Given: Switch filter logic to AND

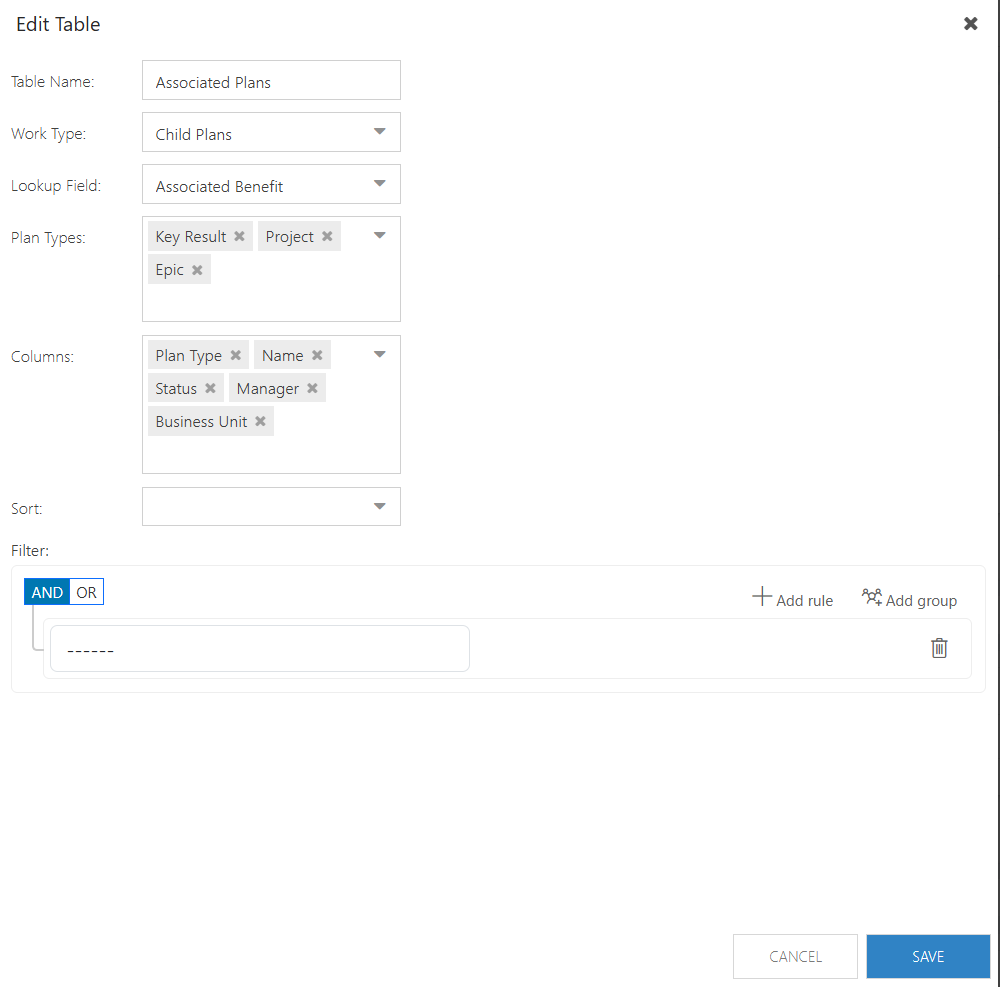Looking at the screenshot, I should (47, 592).
